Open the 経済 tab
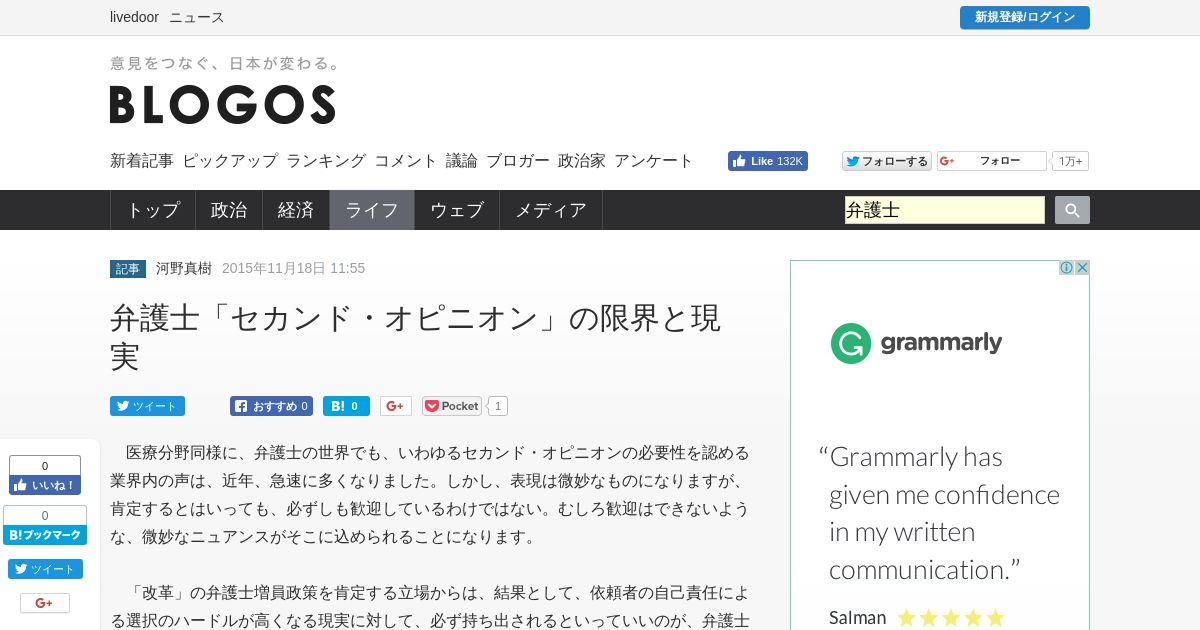The image size is (1200, 630). [x=296, y=210]
